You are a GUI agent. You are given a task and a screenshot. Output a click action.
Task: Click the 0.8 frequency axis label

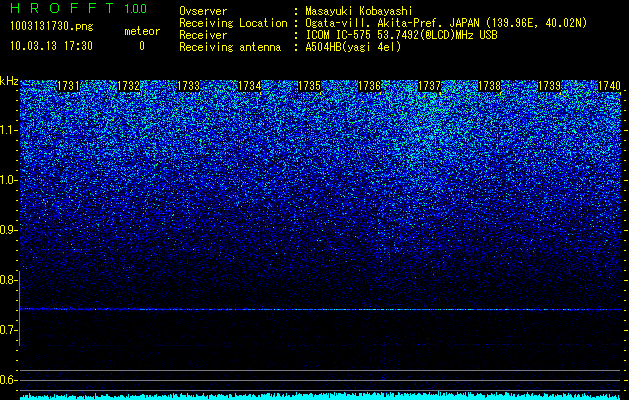tap(8, 280)
